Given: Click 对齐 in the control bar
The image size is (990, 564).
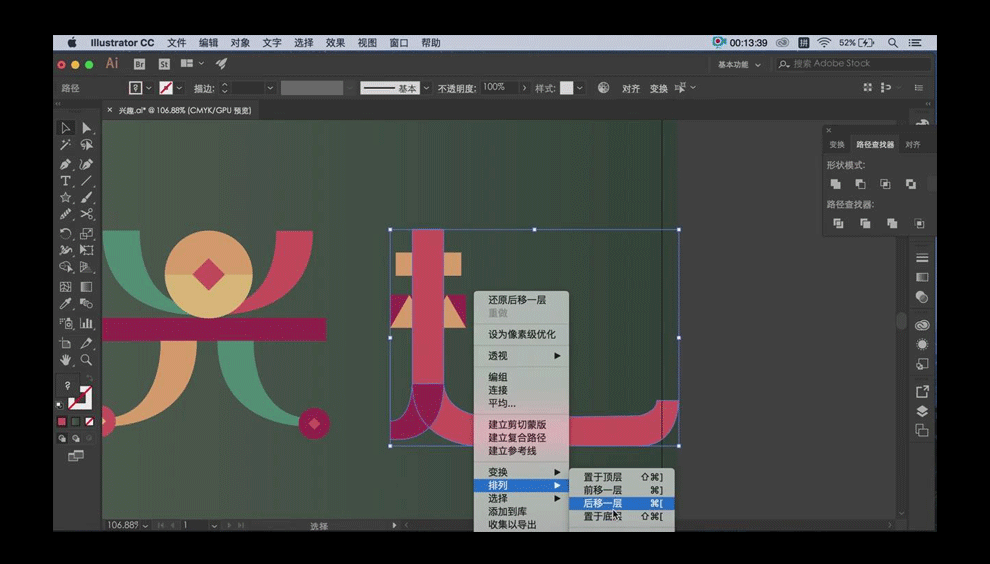Looking at the screenshot, I should click(x=630, y=88).
